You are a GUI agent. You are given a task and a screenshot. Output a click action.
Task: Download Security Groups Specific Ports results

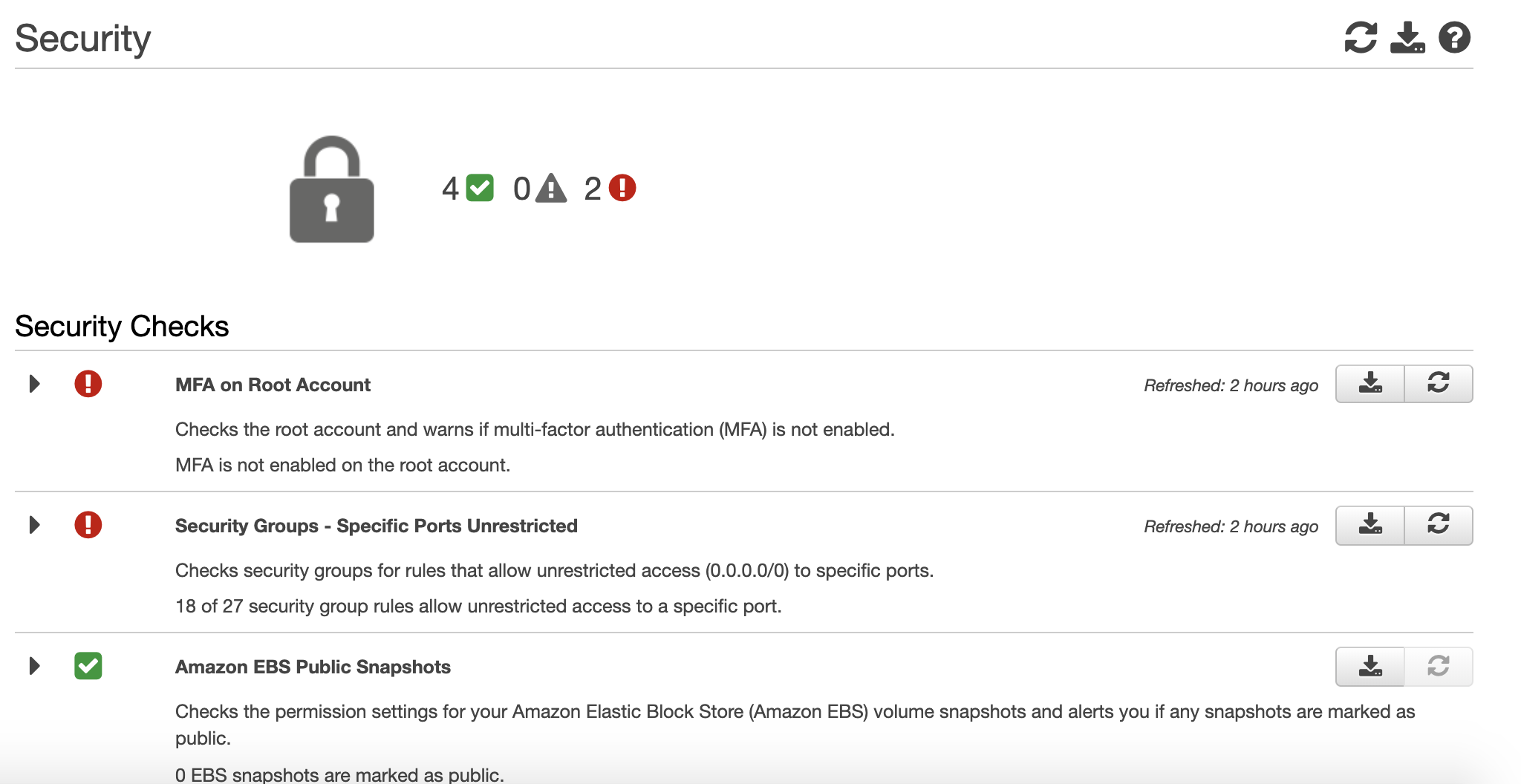pyautogui.click(x=1370, y=525)
